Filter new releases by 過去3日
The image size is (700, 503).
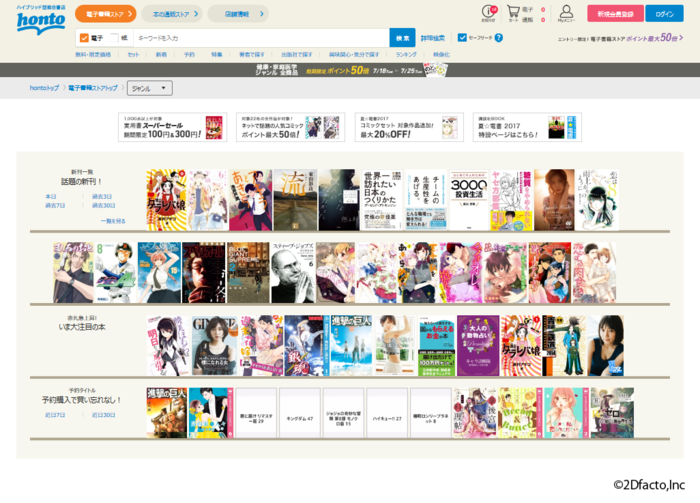tap(102, 196)
